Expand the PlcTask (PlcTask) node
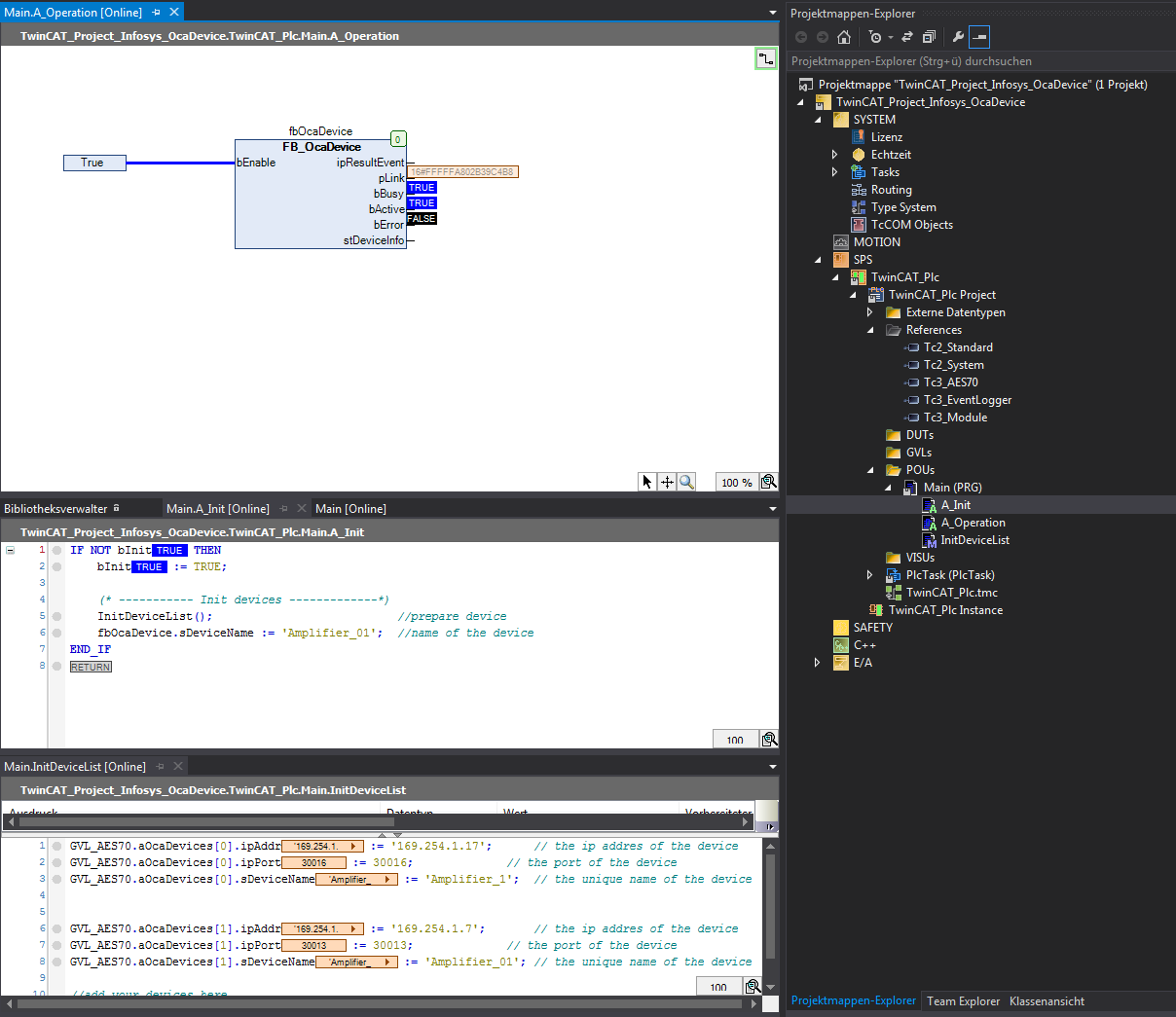Screen dimensions: 1176x1017 pos(870,575)
